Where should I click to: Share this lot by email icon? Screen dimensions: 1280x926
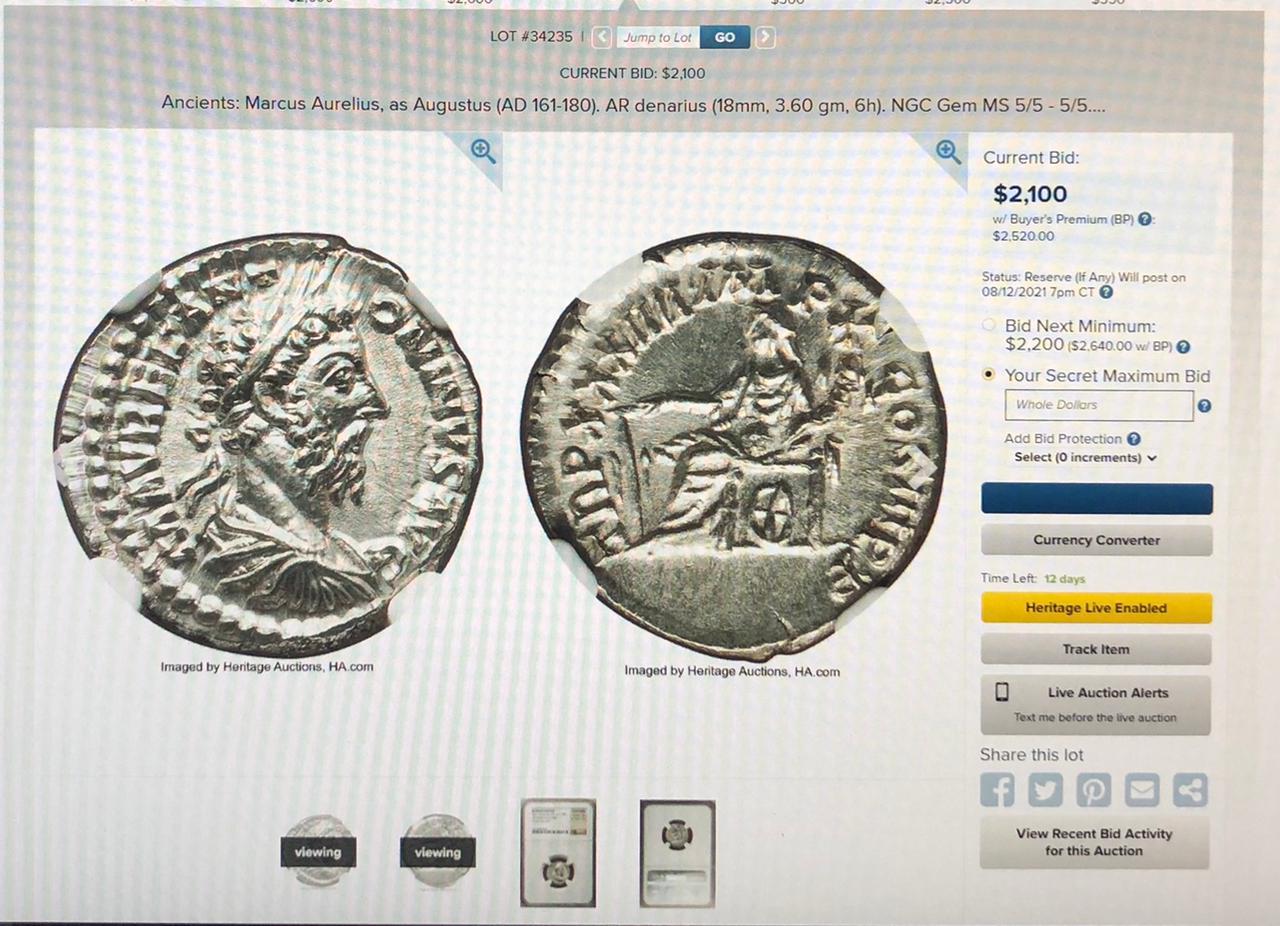[1141, 790]
